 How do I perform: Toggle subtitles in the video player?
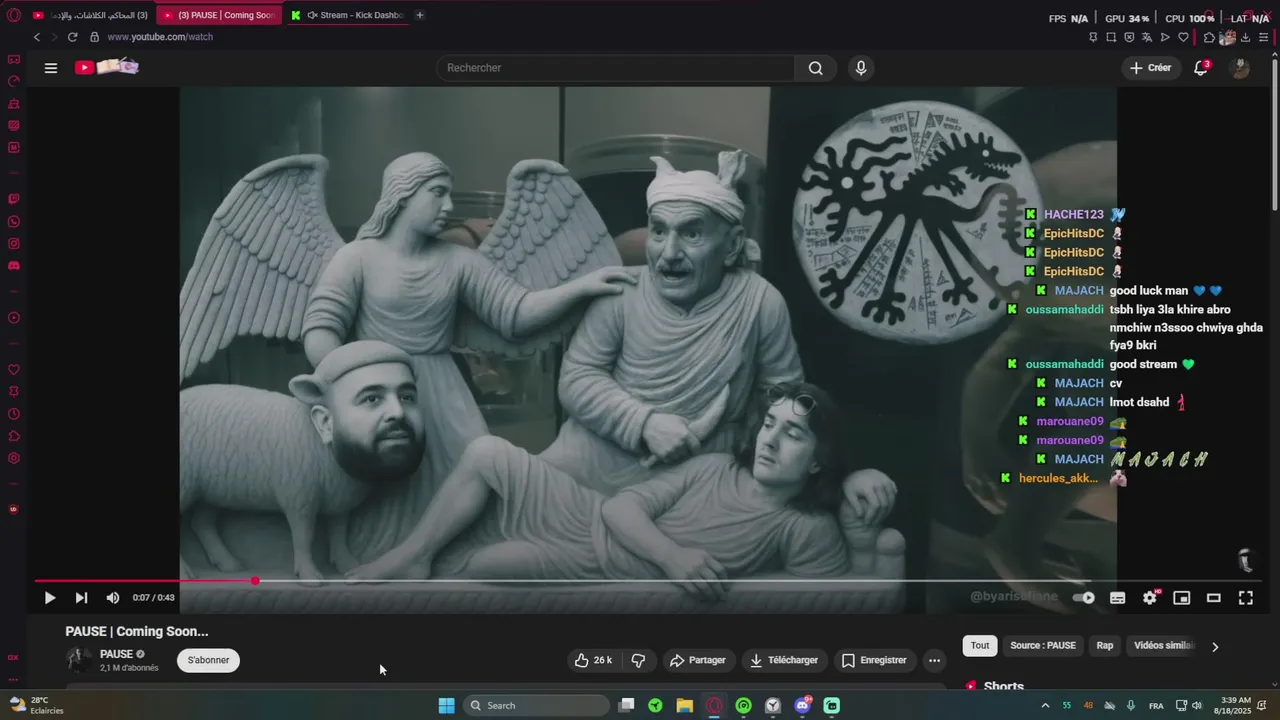pyautogui.click(x=1118, y=598)
